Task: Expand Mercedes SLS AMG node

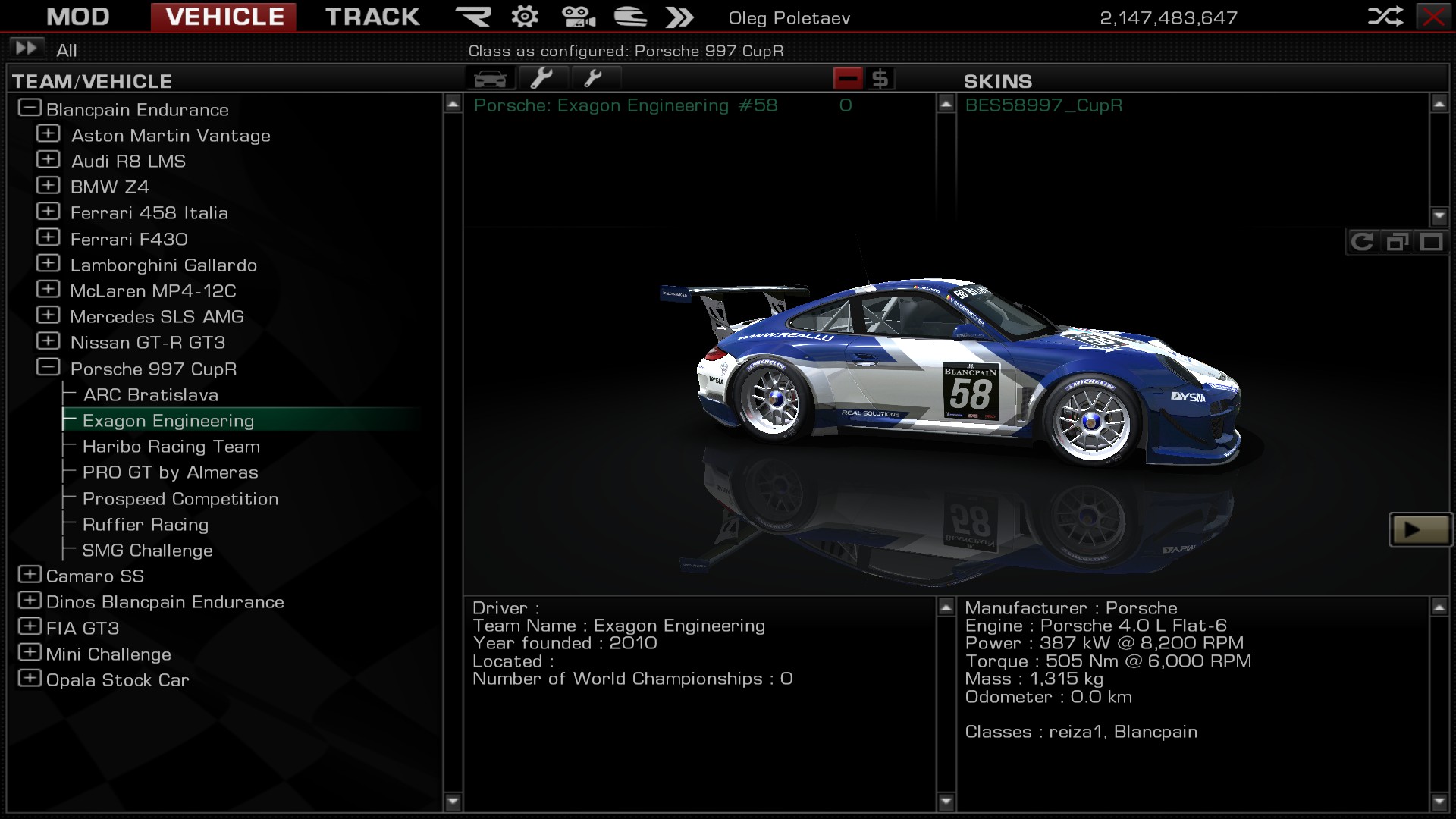Action: click(48, 315)
